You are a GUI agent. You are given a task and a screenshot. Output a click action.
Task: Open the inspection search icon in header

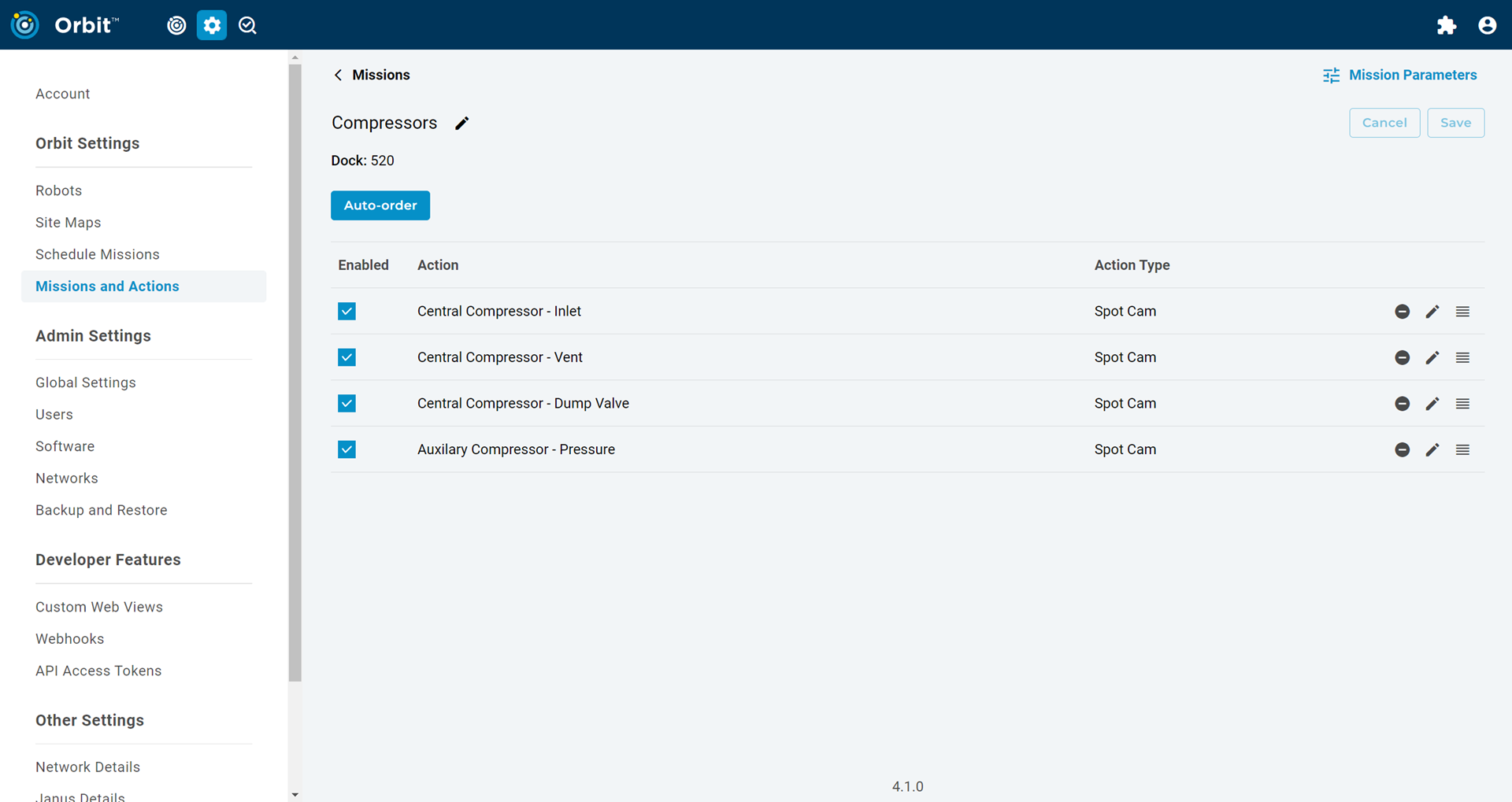247,25
